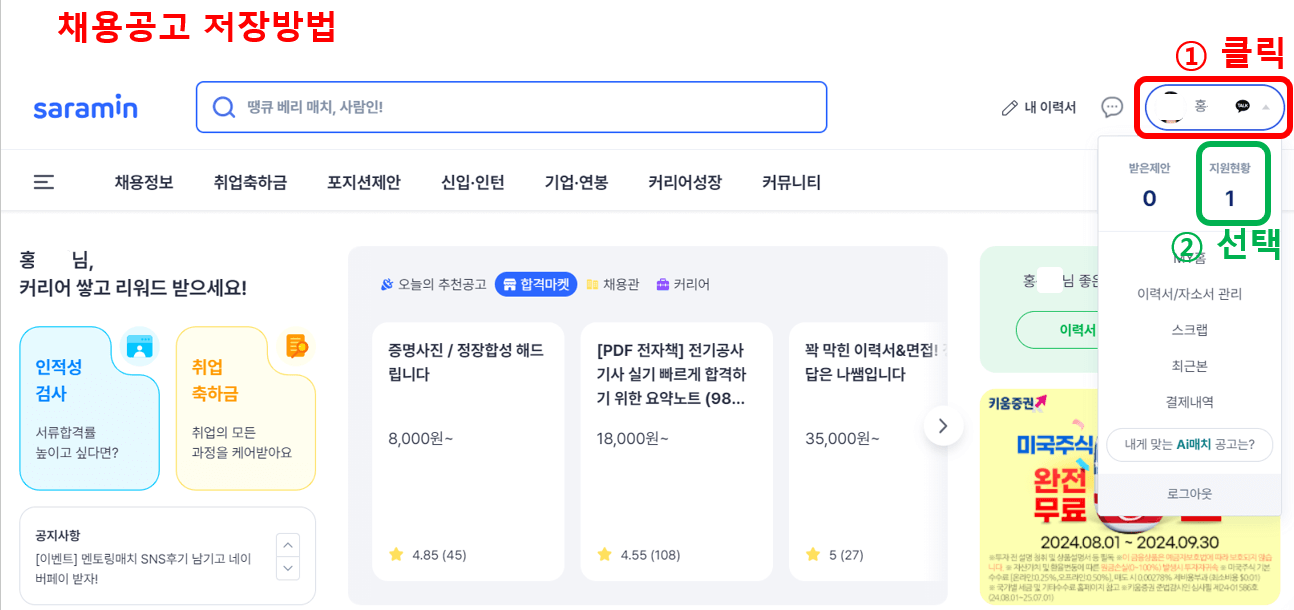Click the saramin logo
Image resolution: width=1294 pixels, height=610 pixels.
(x=84, y=108)
